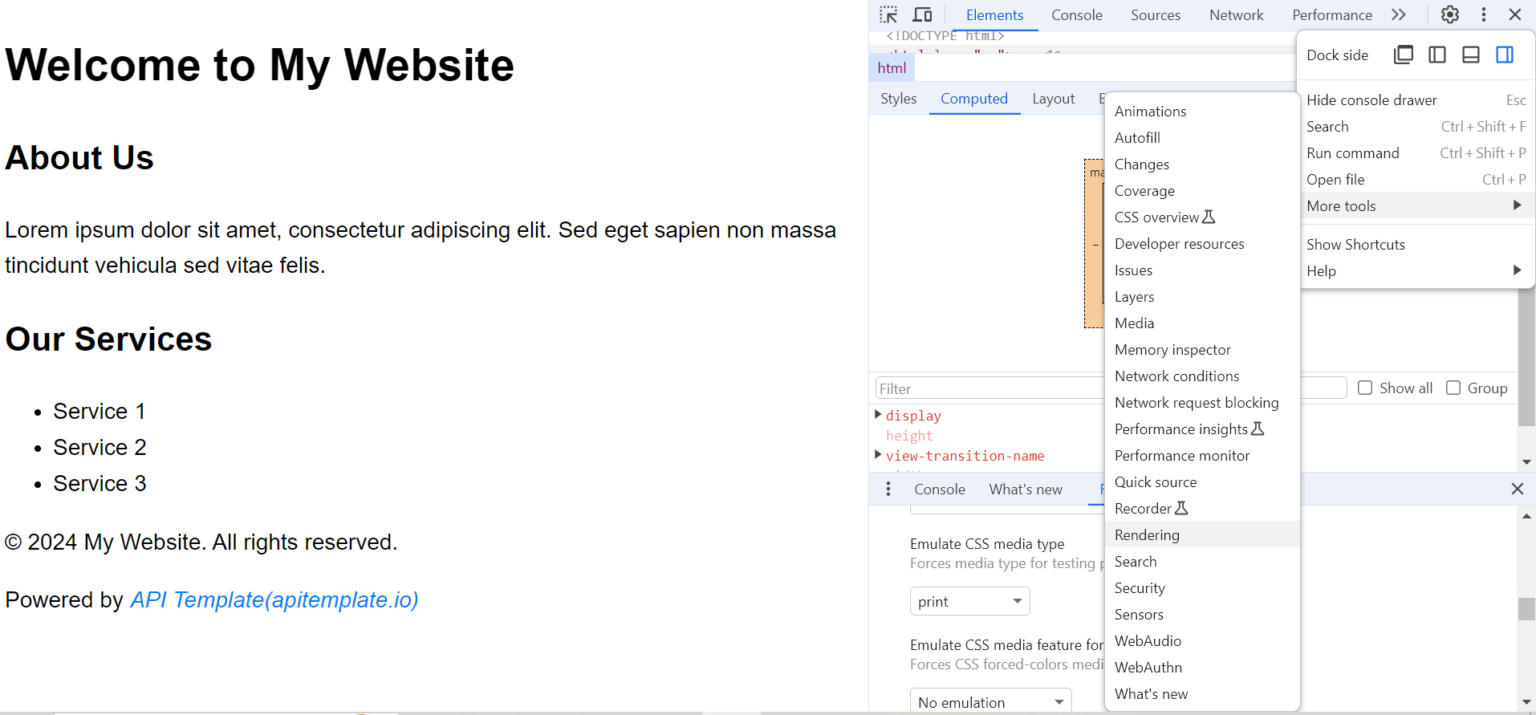Click the API Template apitemplate.io link

coord(273,600)
